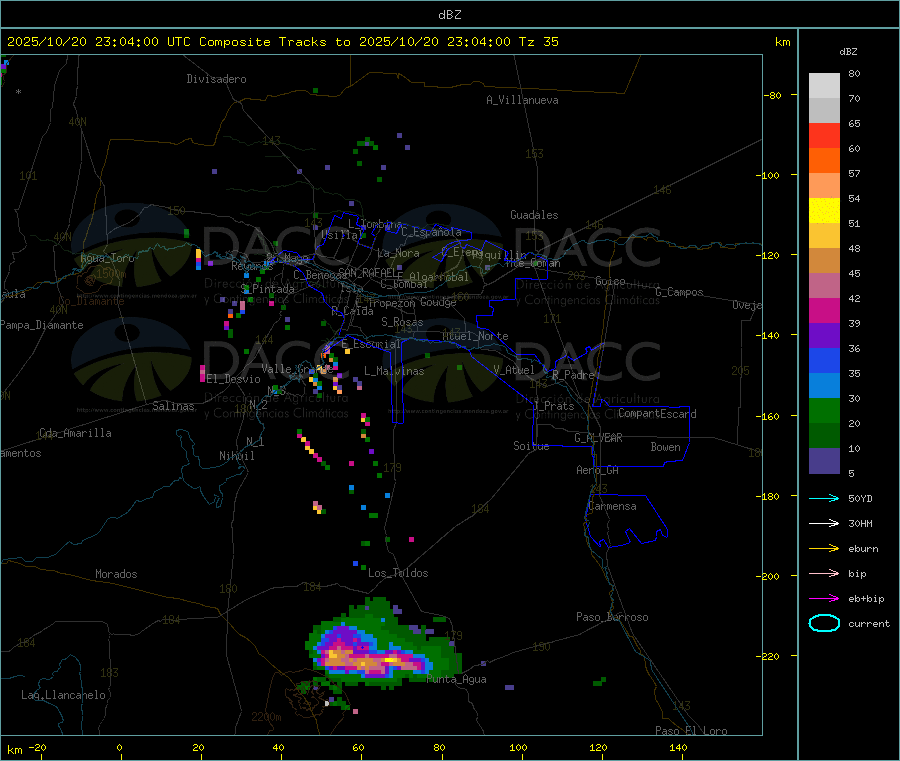
Task: Click the 'Guadales' map label
Action: [x=534, y=215]
